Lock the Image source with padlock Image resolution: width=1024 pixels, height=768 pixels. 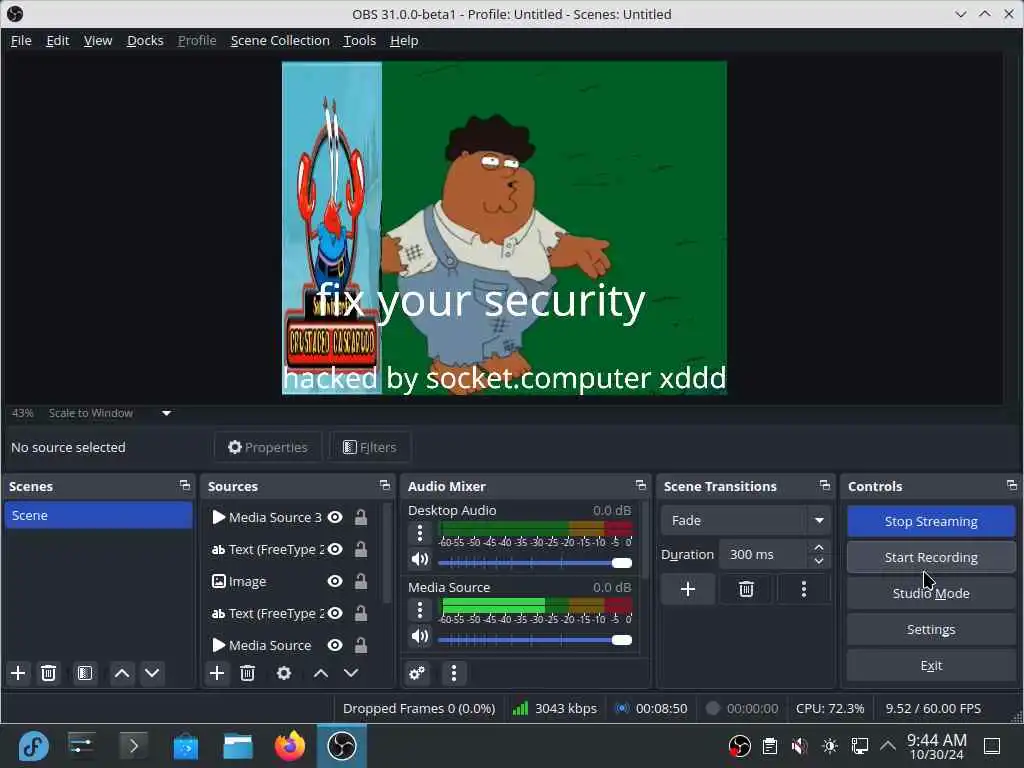click(x=360, y=581)
